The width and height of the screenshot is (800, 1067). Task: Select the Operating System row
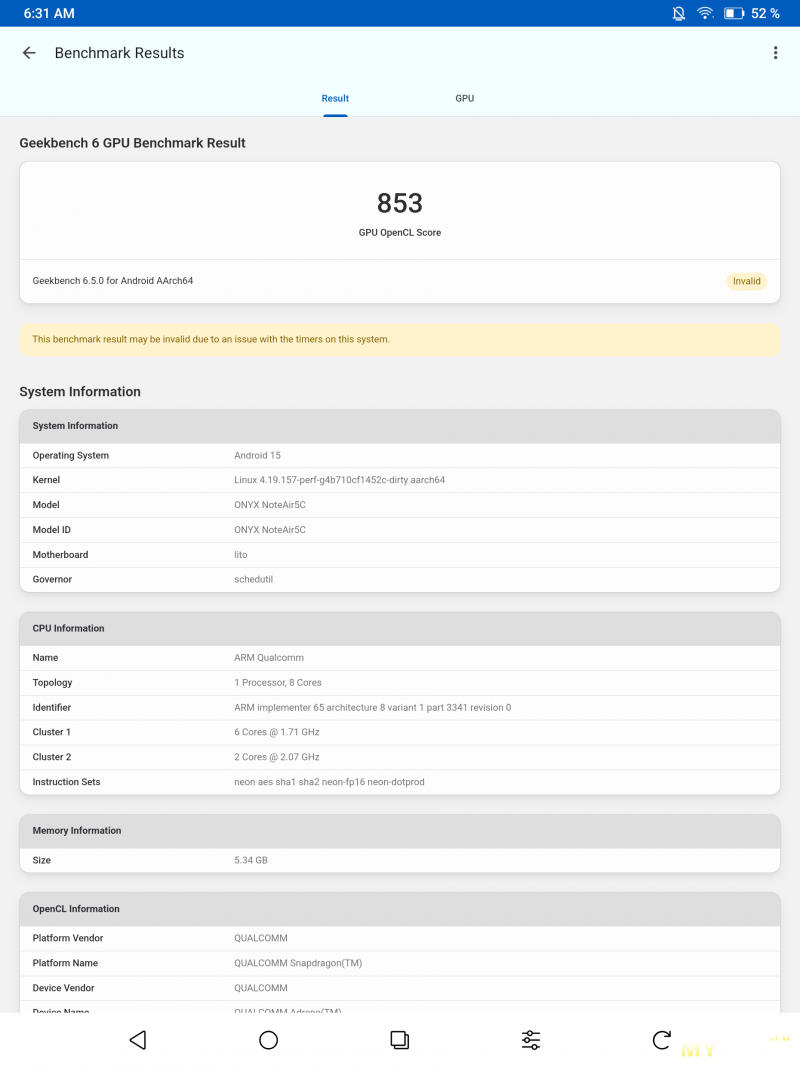click(400, 455)
